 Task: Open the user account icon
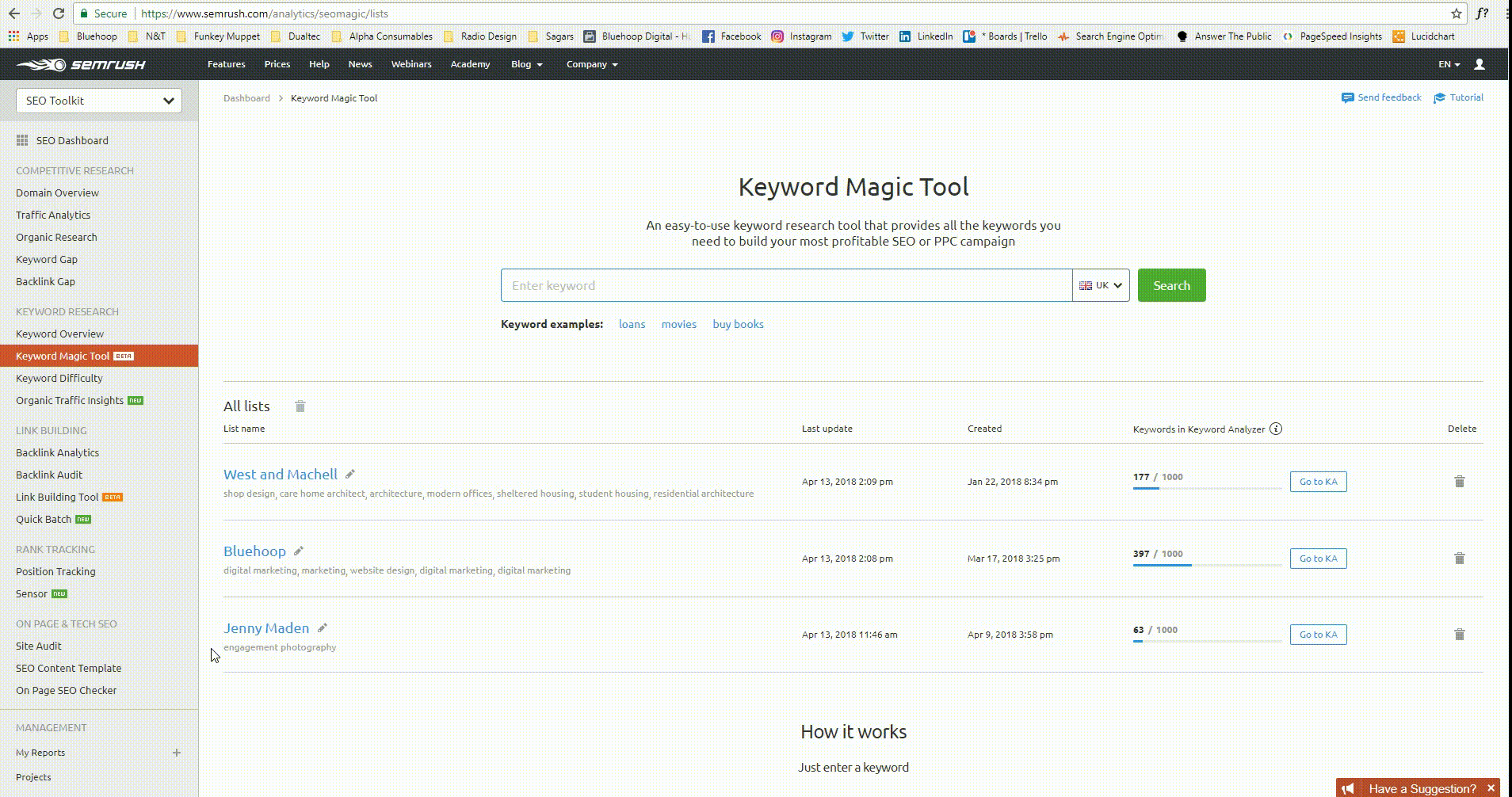coord(1479,64)
